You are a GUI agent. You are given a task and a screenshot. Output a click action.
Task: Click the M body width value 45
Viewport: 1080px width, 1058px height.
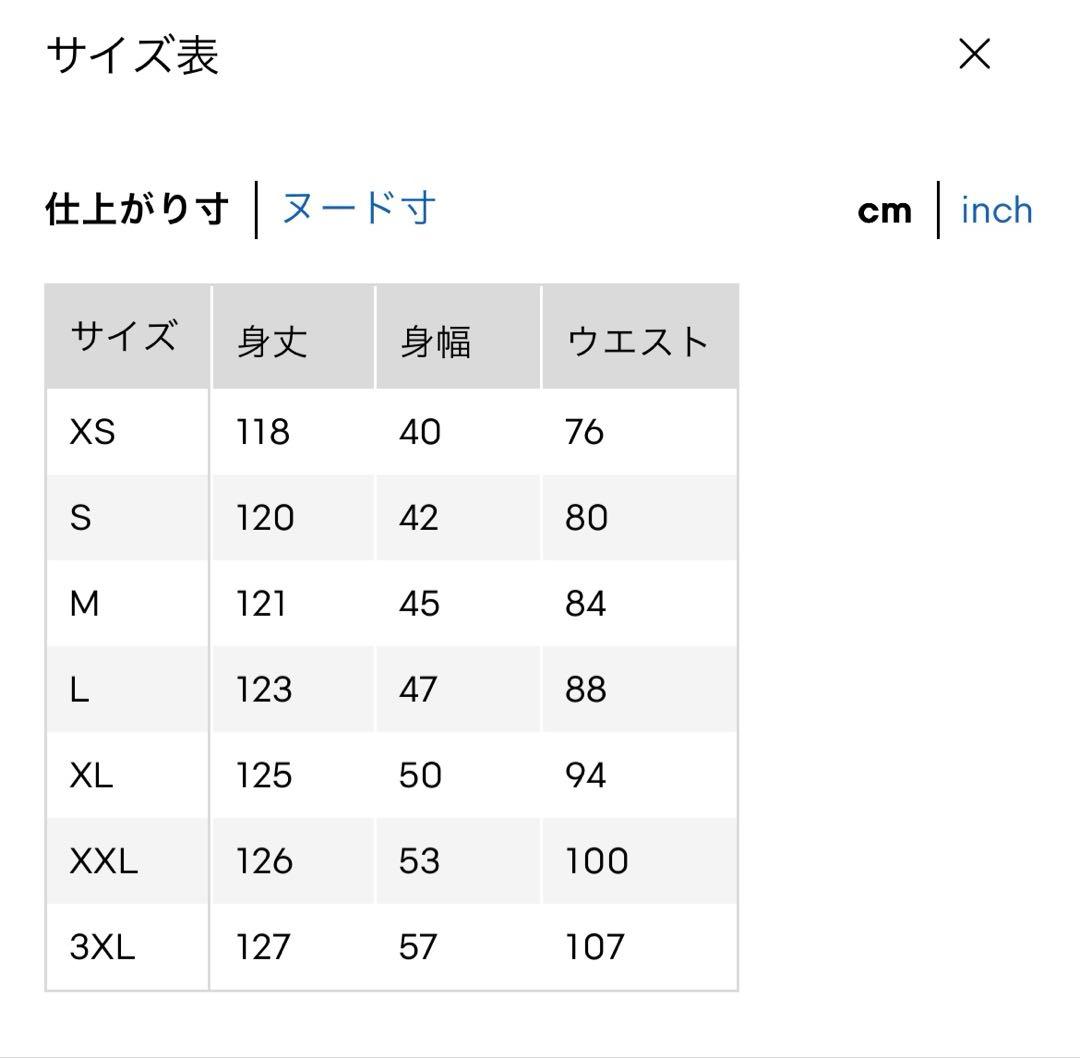419,603
